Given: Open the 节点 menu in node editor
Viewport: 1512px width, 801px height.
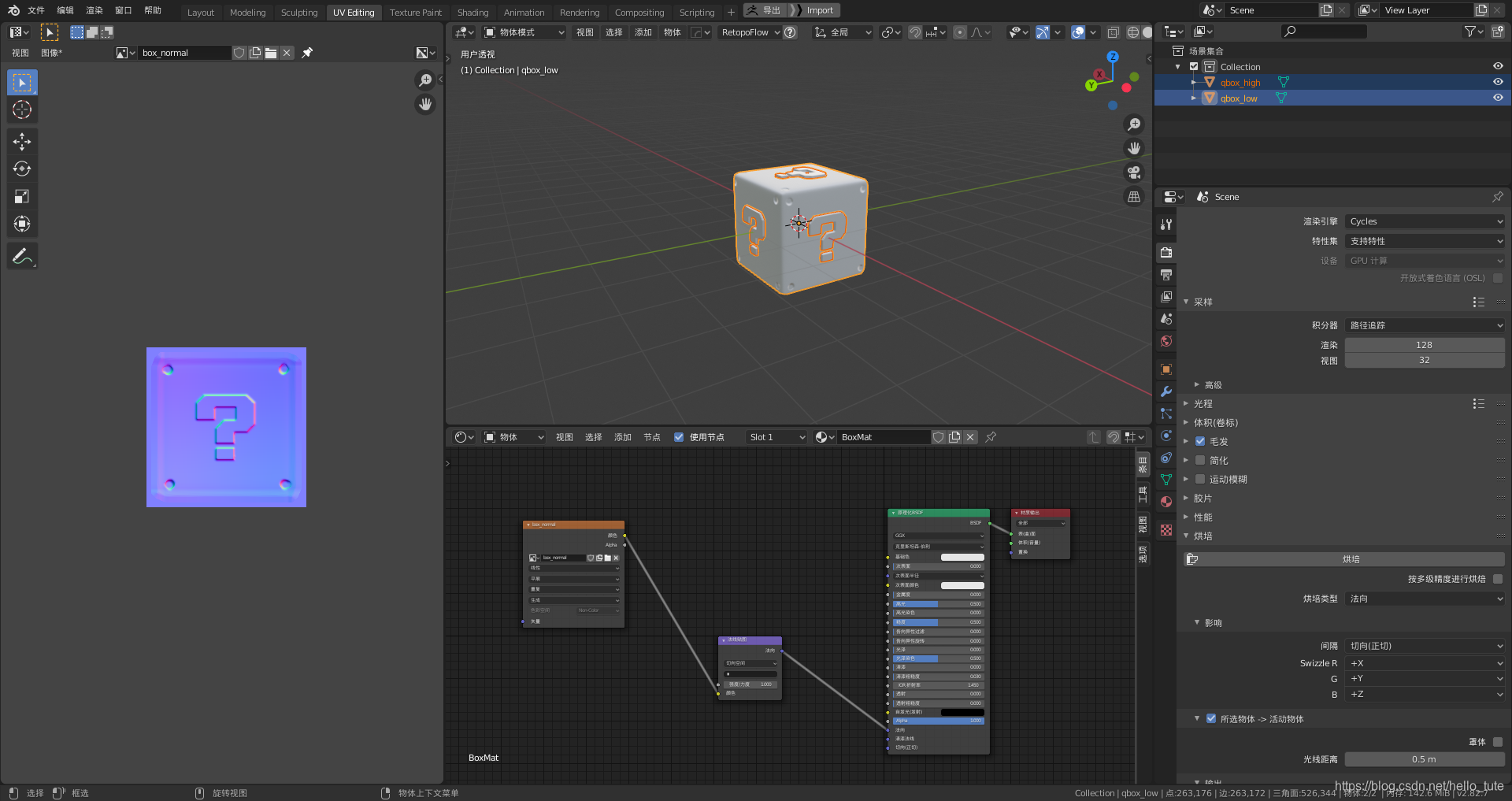Looking at the screenshot, I should coord(652,437).
